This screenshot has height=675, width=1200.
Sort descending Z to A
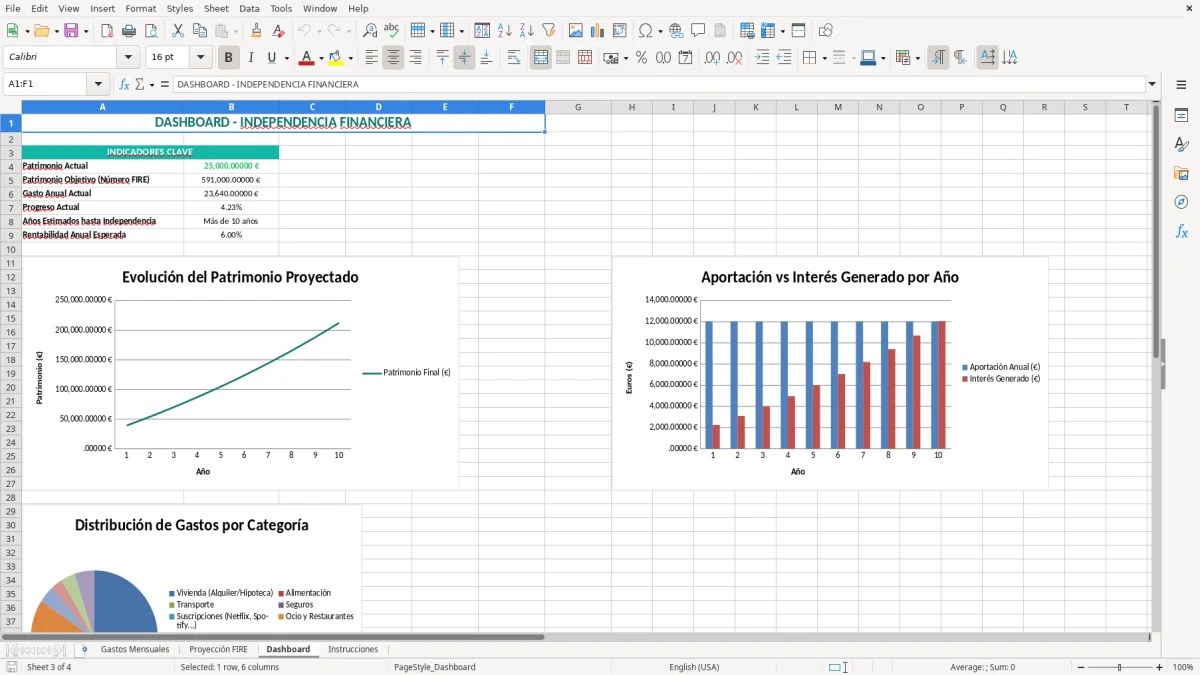(x=526, y=31)
